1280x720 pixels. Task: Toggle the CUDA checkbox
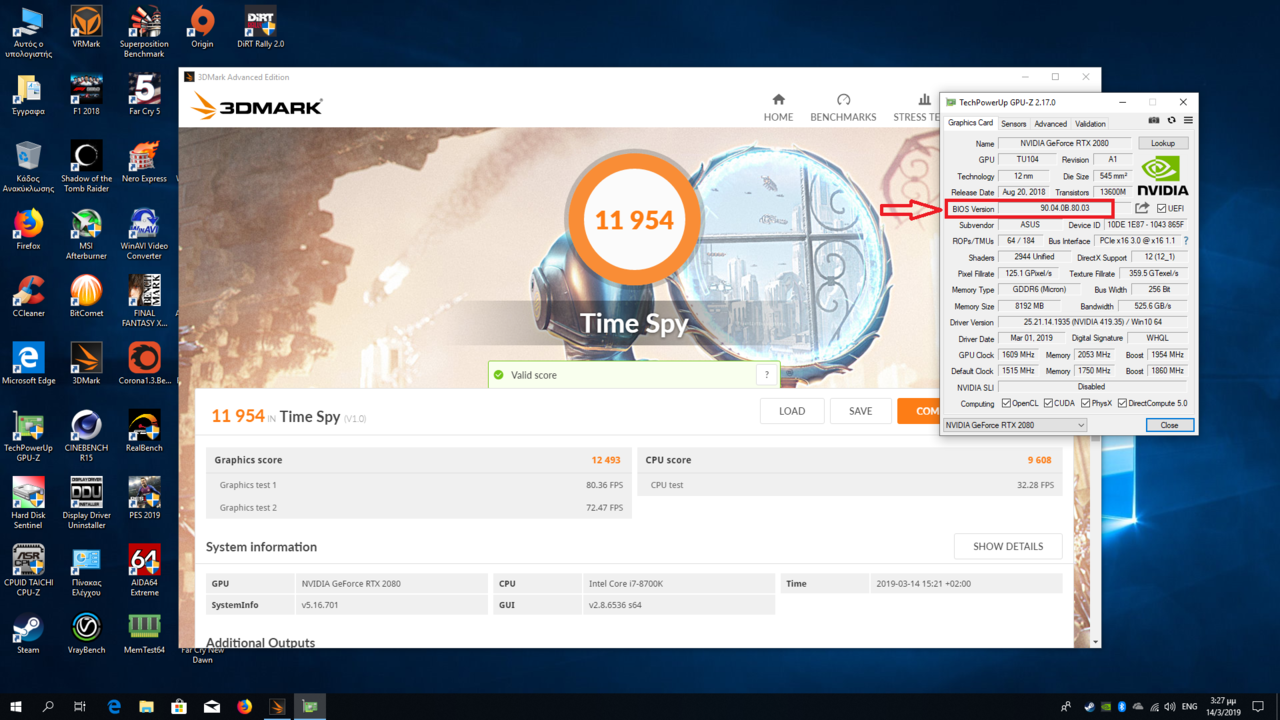(1048, 403)
